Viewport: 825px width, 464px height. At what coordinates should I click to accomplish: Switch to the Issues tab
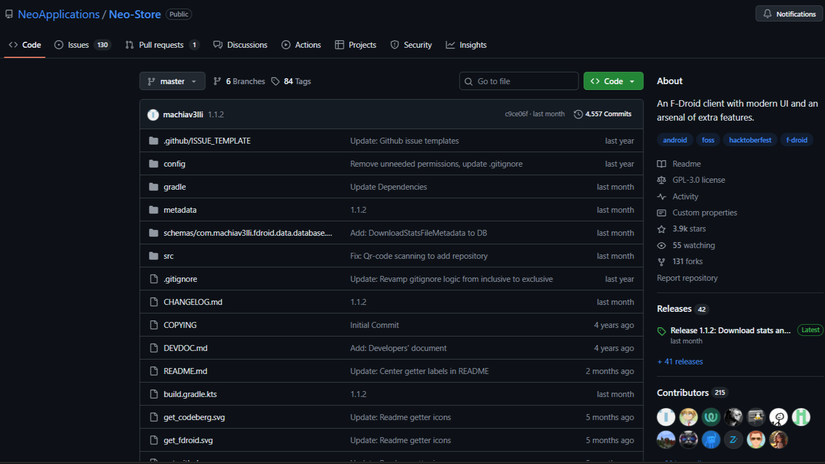[82, 45]
